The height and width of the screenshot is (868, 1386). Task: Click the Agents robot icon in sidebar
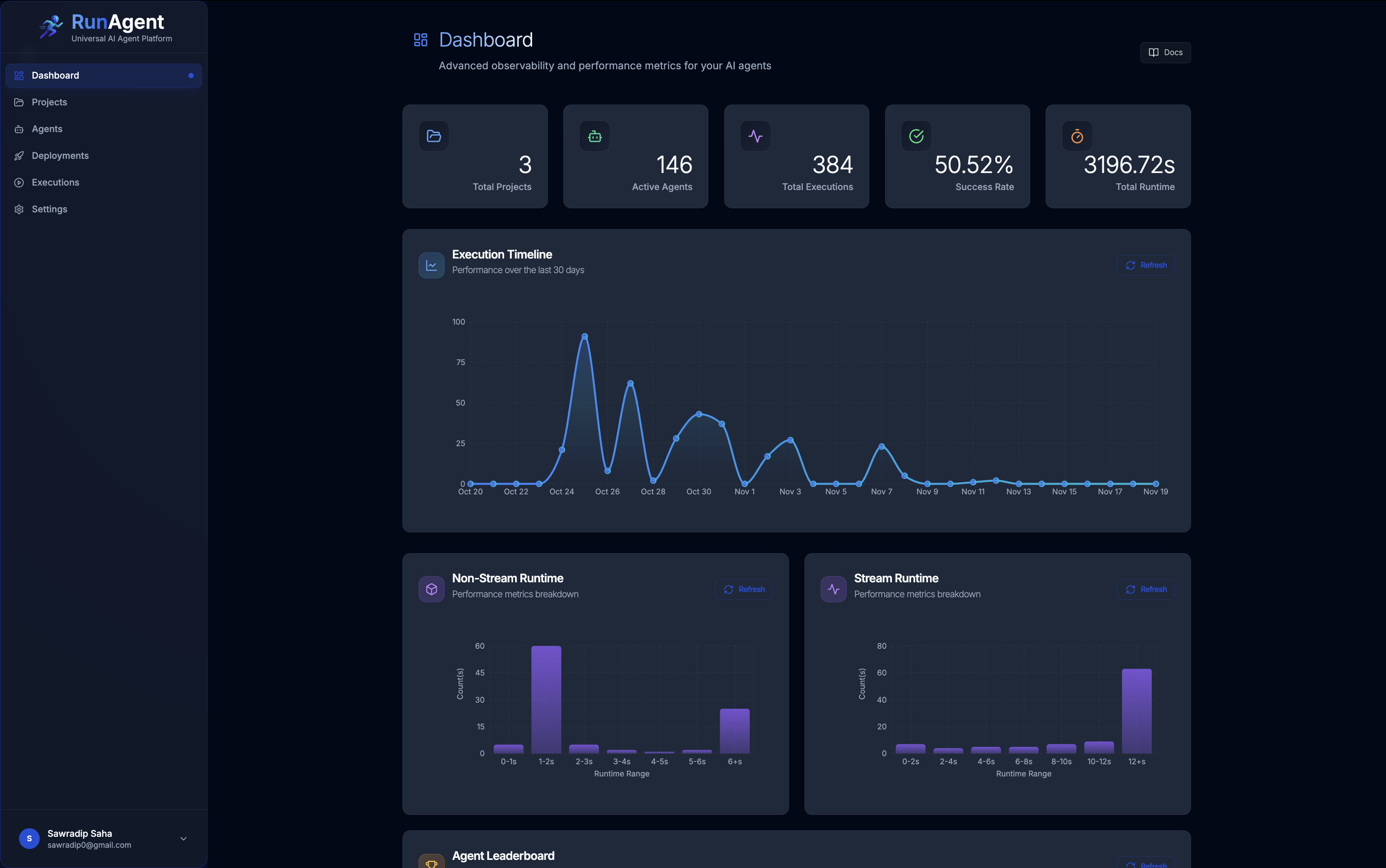coord(19,129)
